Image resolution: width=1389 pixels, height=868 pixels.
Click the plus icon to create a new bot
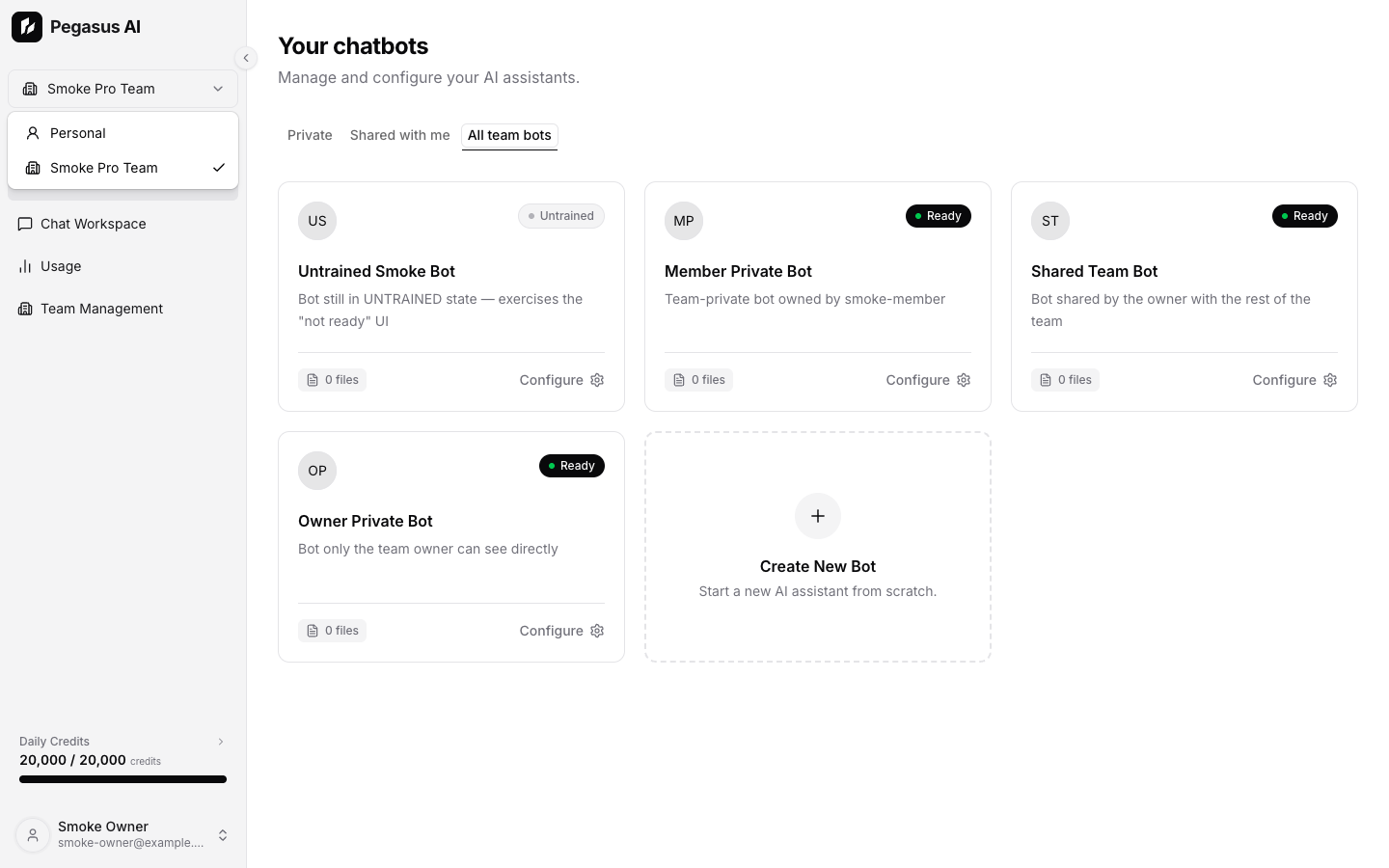pyautogui.click(x=818, y=516)
